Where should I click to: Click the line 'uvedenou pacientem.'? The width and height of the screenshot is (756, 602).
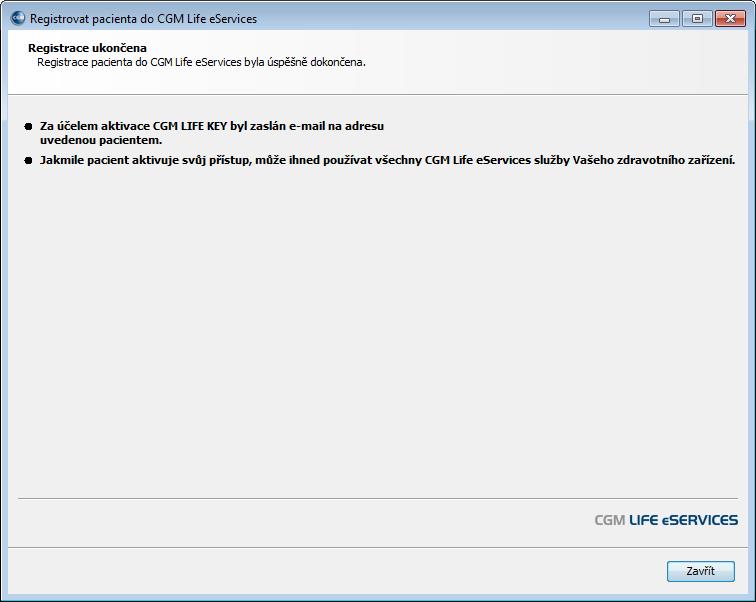(101, 140)
